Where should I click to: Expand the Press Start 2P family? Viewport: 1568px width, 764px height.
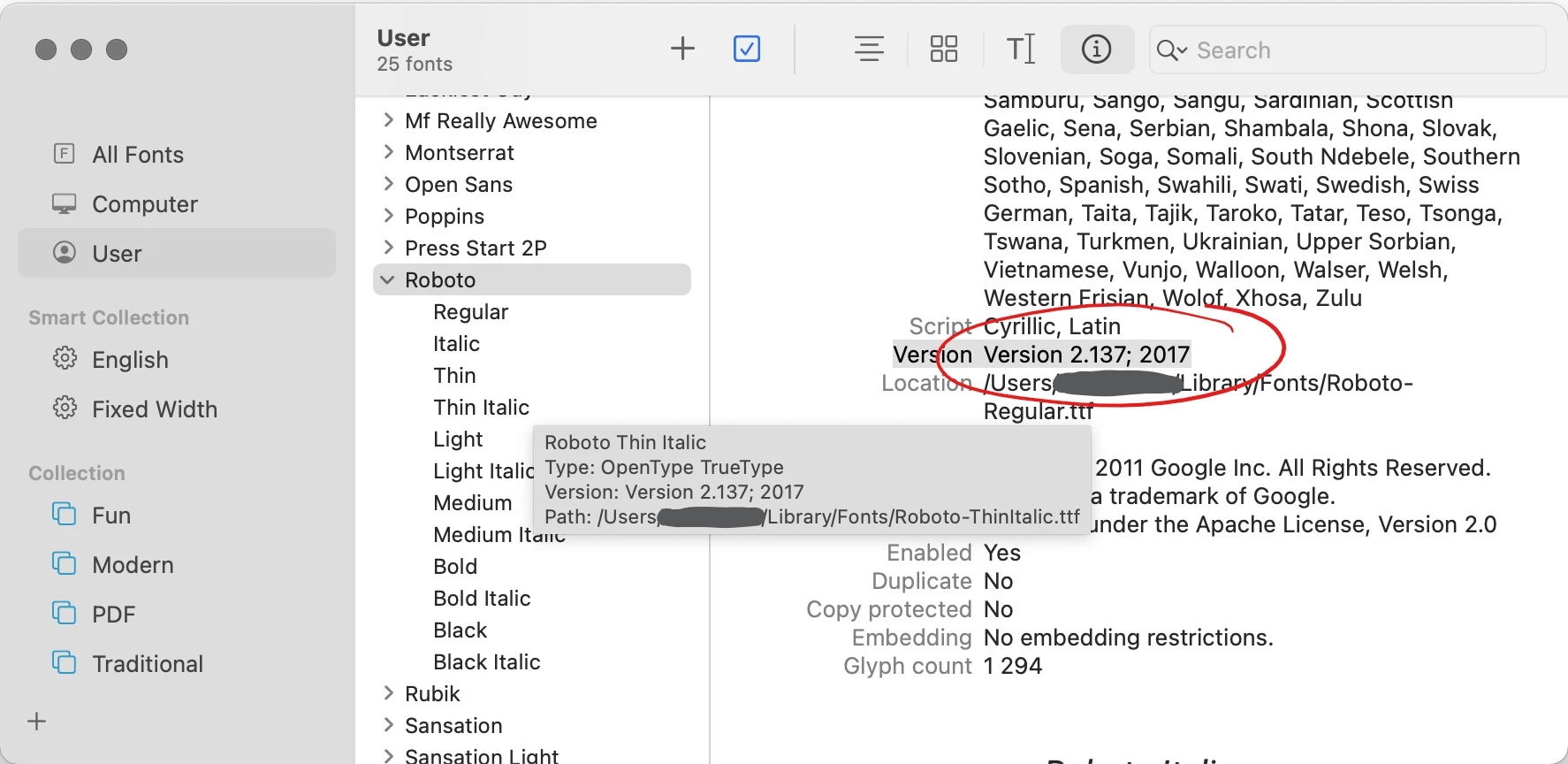coord(388,248)
